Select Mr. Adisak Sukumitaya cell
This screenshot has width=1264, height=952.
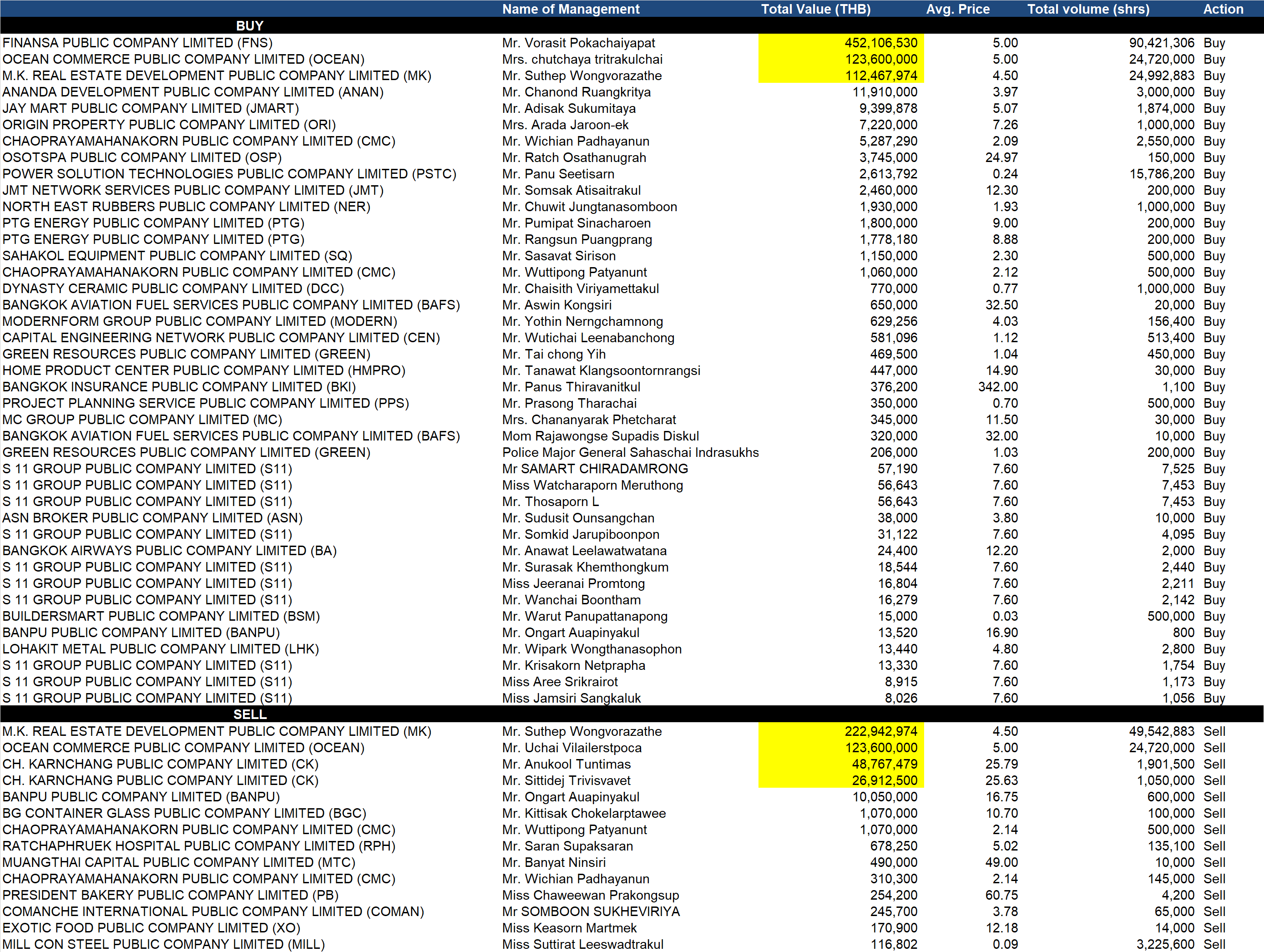(569, 109)
